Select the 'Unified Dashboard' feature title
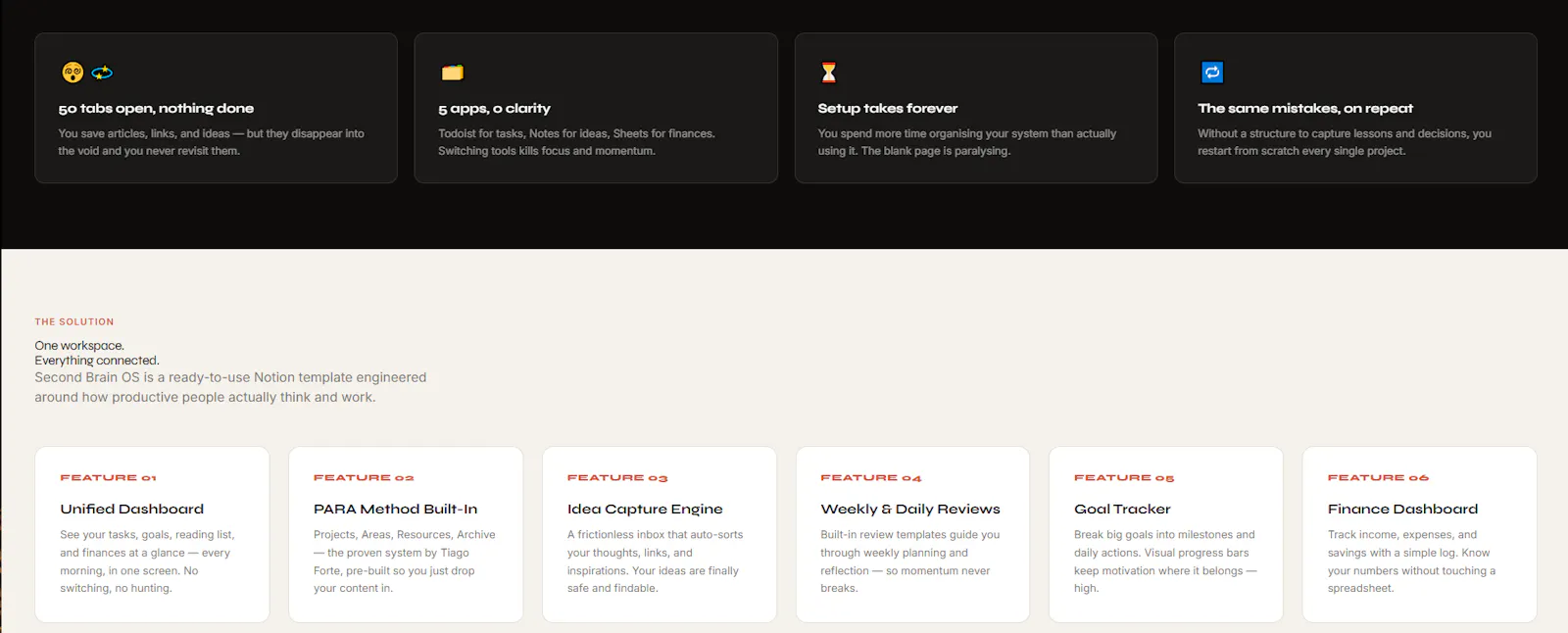Screen dimensions: 1568x633 132,510
